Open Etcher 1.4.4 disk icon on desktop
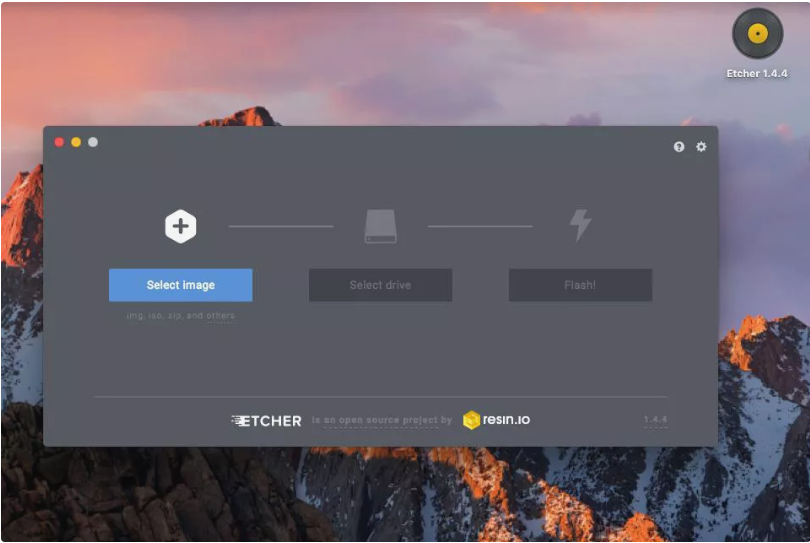 pos(757,34)
